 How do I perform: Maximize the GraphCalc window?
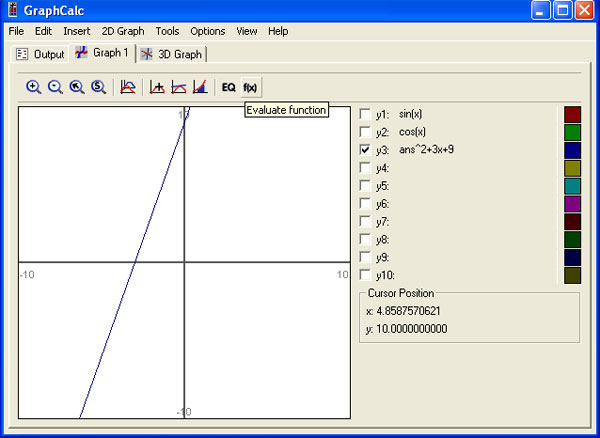563,10
